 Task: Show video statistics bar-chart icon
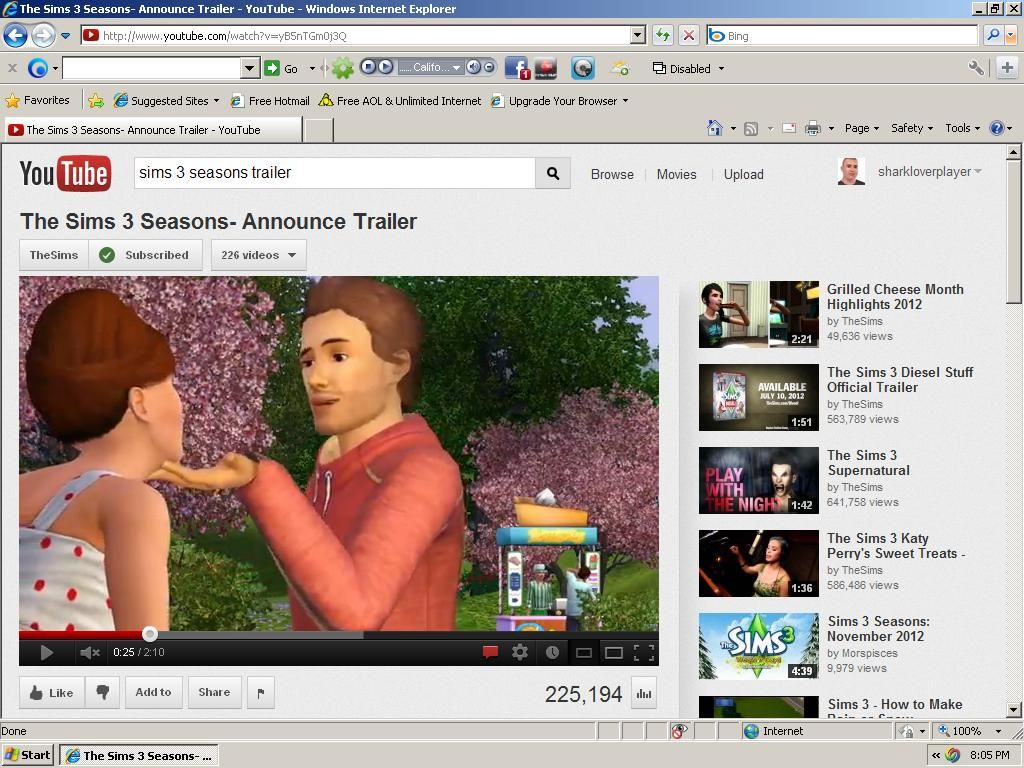644,694
